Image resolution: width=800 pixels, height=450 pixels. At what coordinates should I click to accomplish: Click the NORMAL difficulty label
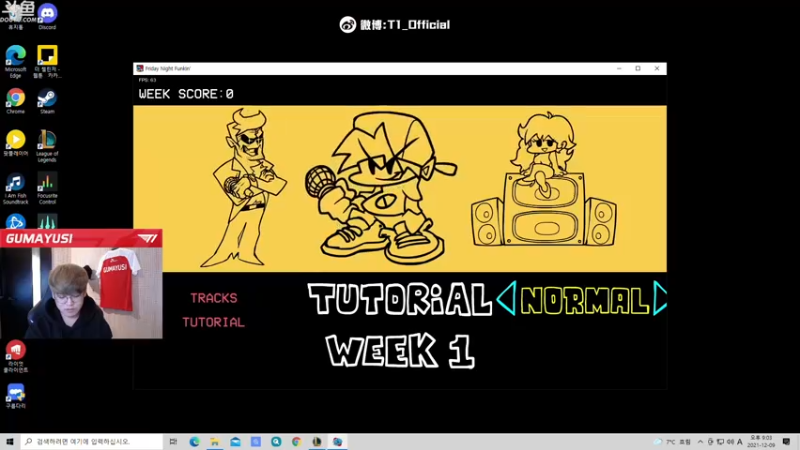pos(585,301)
